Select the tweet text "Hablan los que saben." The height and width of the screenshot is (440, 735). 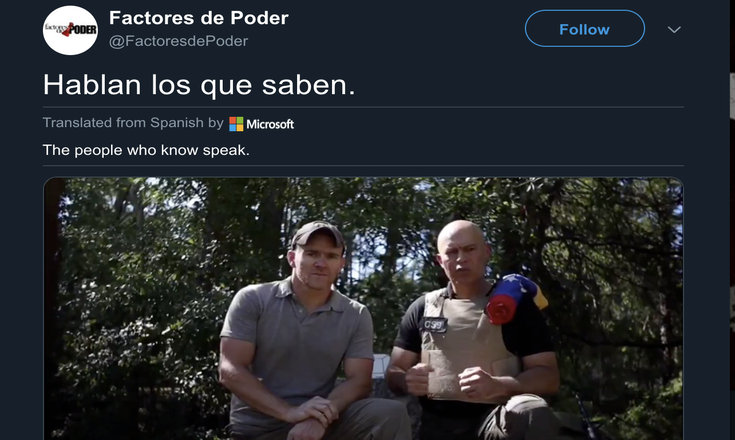tap(199, 85)
